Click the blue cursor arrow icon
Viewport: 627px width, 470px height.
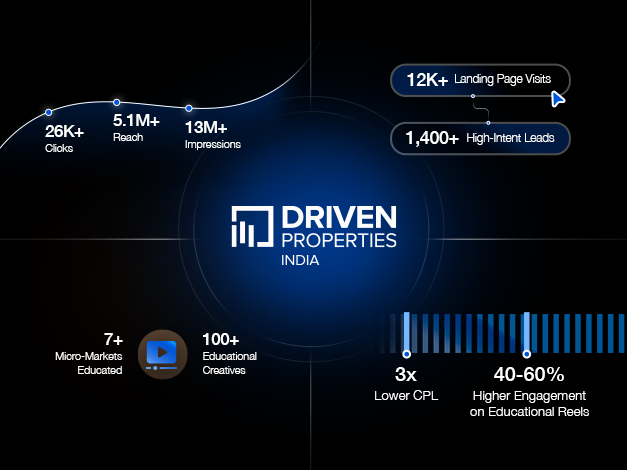pyautogui.click(x=558, y=98)
